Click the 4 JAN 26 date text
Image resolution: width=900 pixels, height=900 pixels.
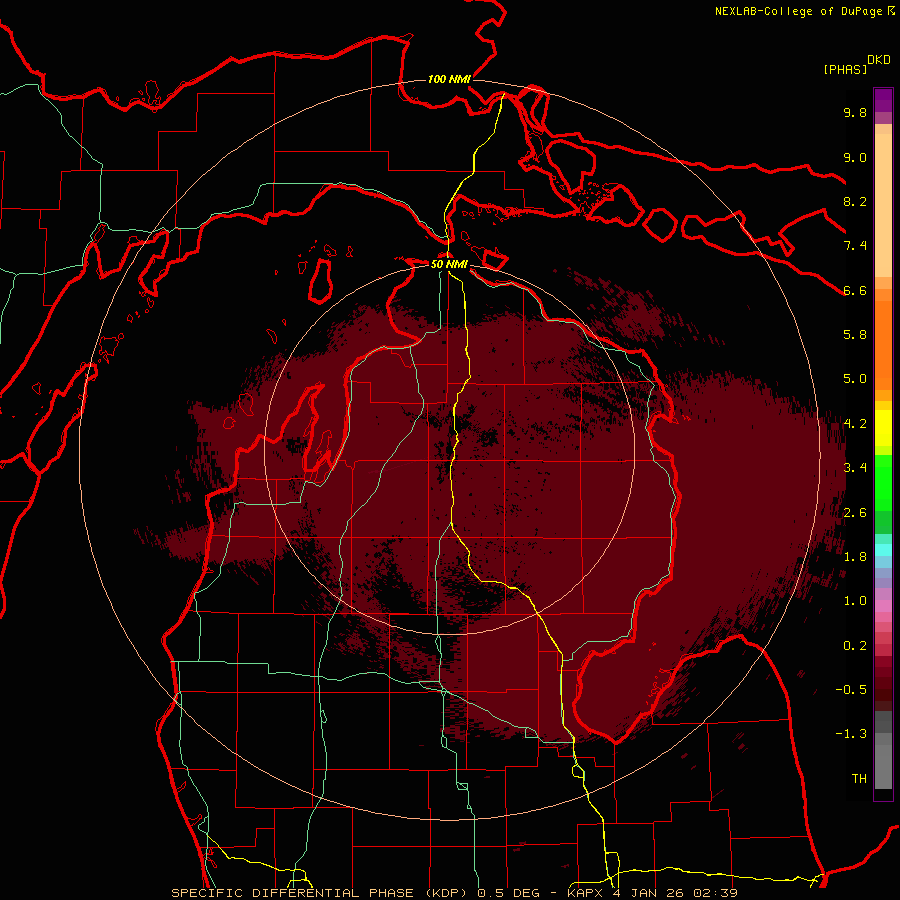pos(649,893)
